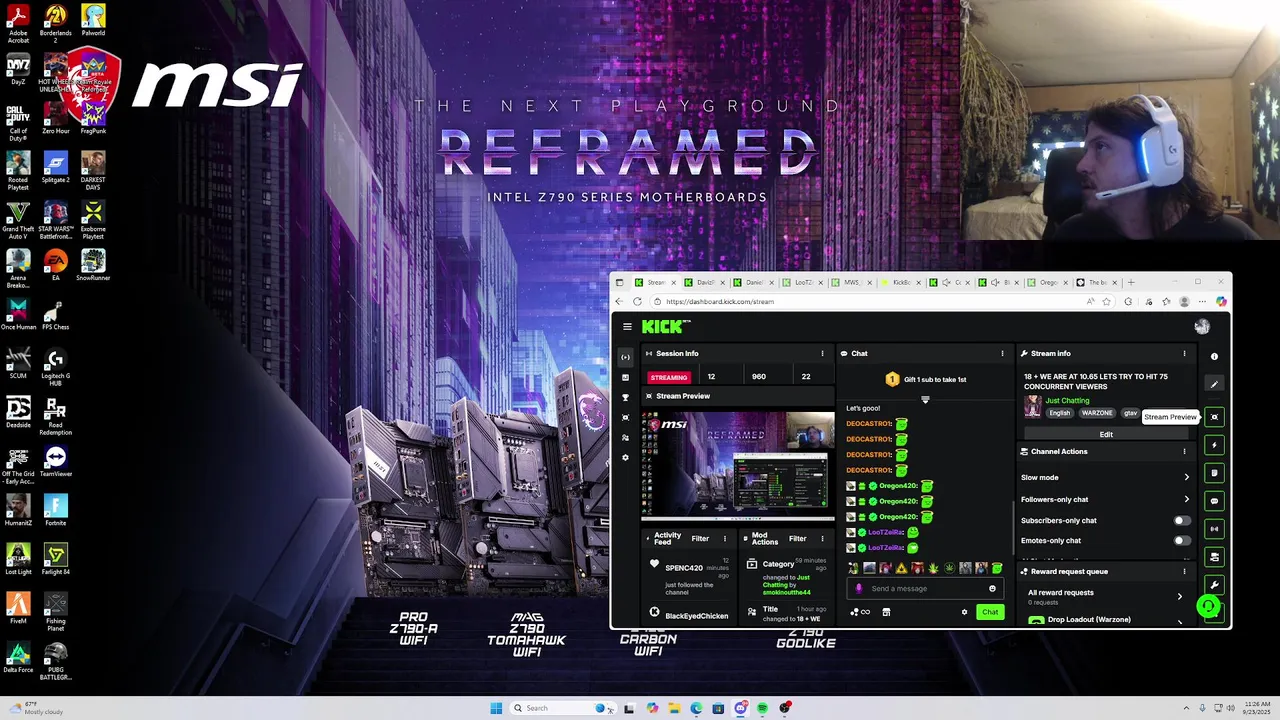Viewport: 1280px width, 720px height.
Task: Click the info icon in right widget rail
Action: pos(1214,356)
